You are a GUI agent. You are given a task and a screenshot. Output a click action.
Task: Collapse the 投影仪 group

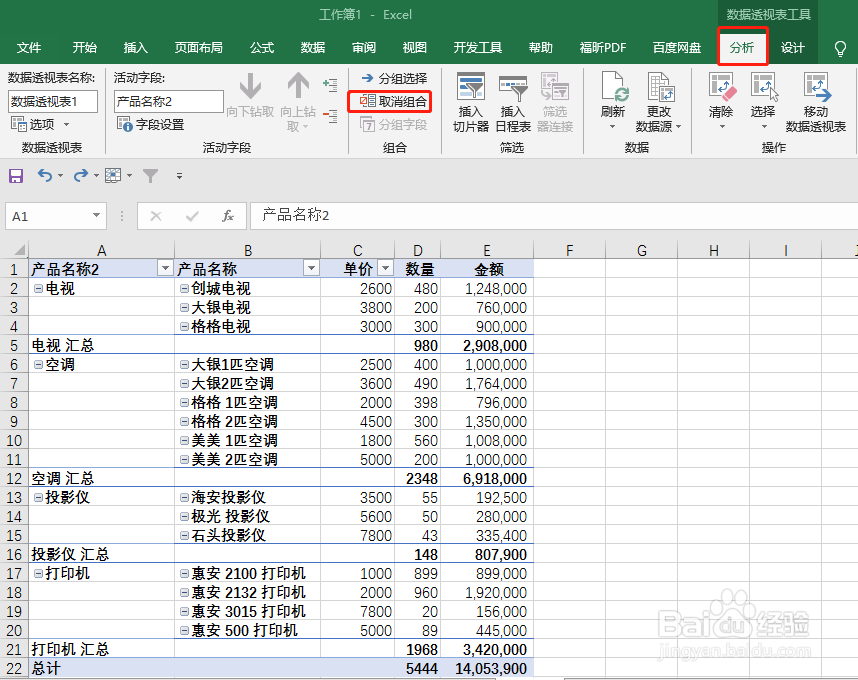[38, 497]
